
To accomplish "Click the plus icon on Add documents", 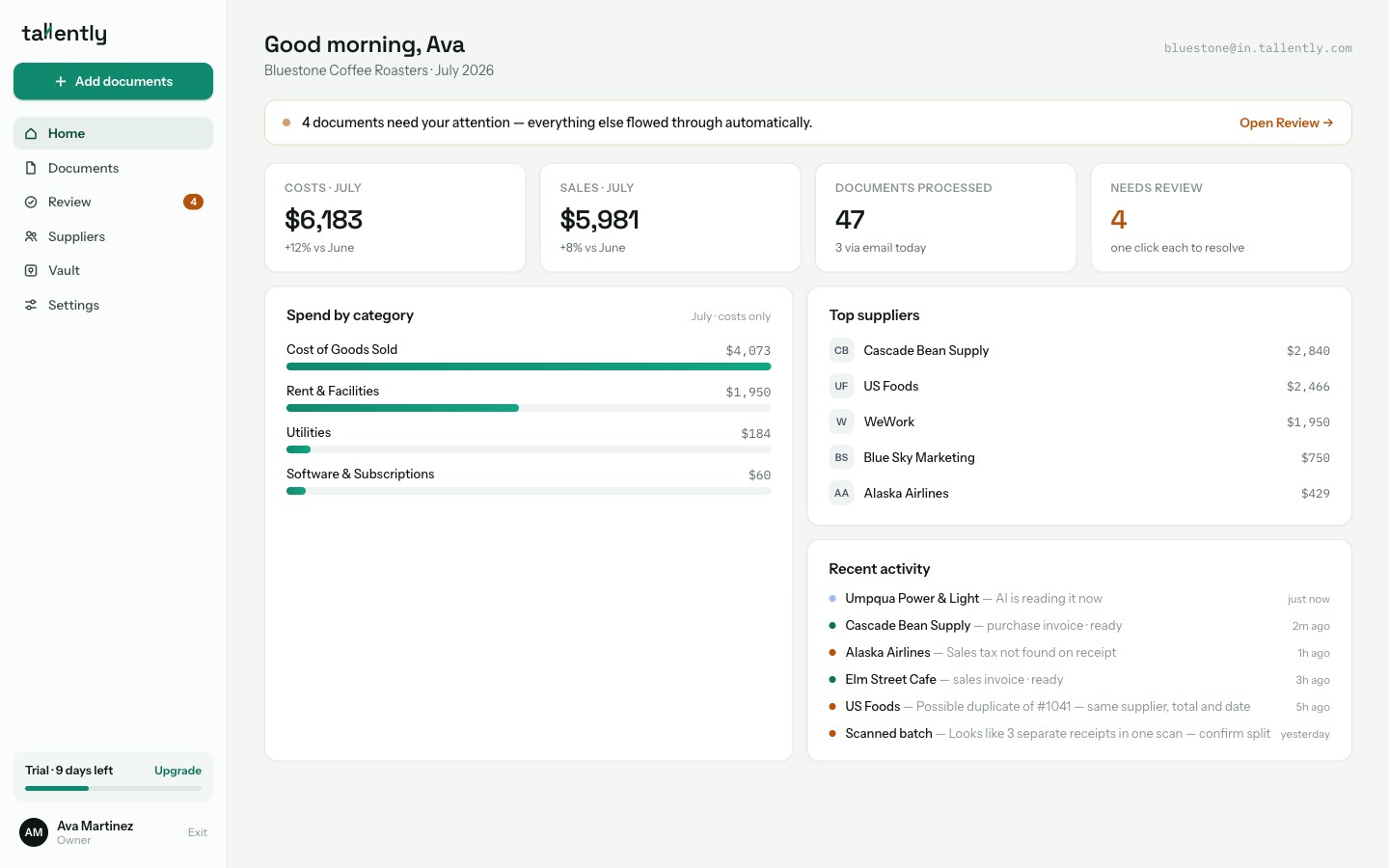I will (x=61, y=82).
